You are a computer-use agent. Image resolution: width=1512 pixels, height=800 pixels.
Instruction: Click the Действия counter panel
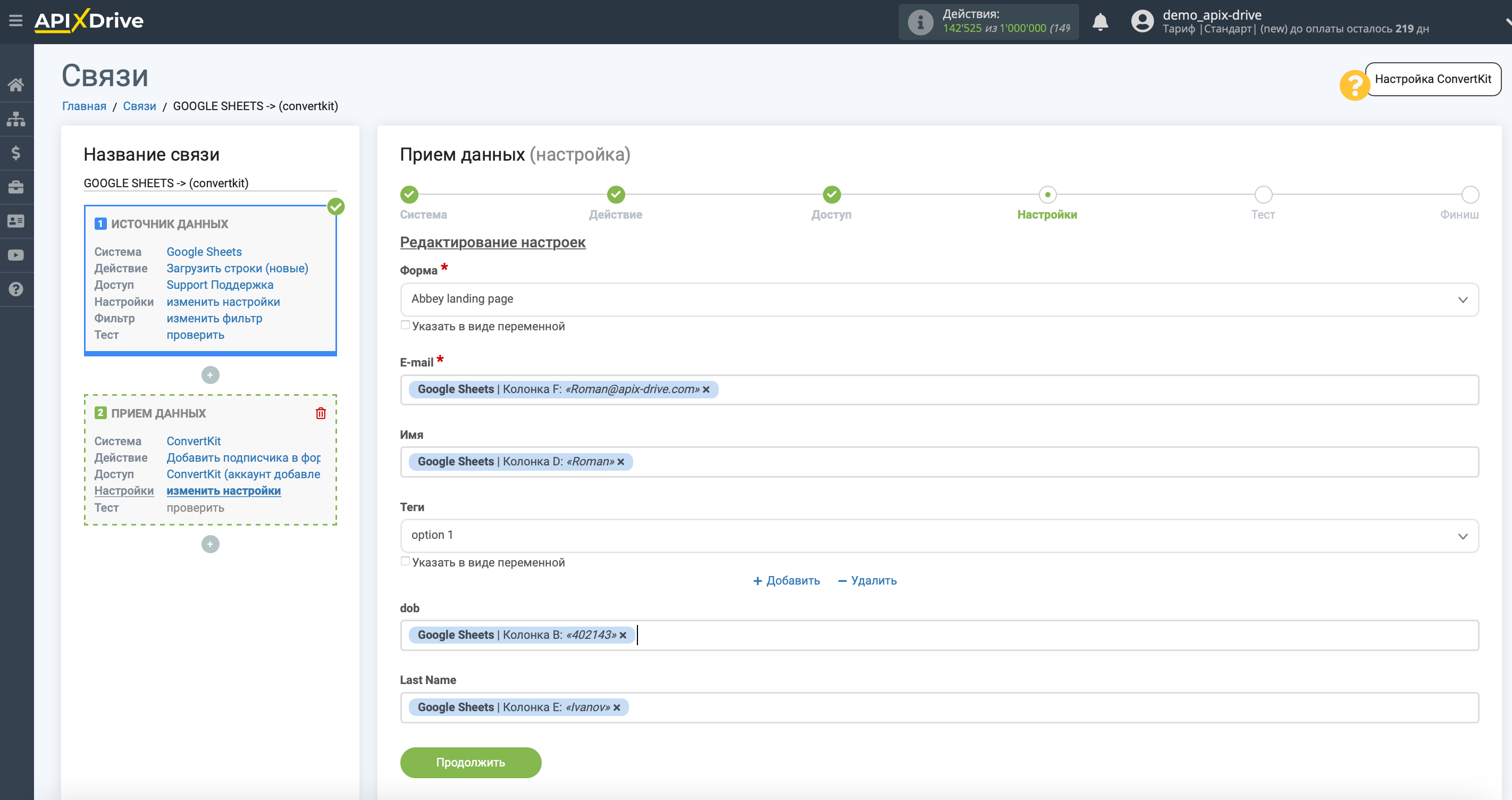(x=988, y=22)
